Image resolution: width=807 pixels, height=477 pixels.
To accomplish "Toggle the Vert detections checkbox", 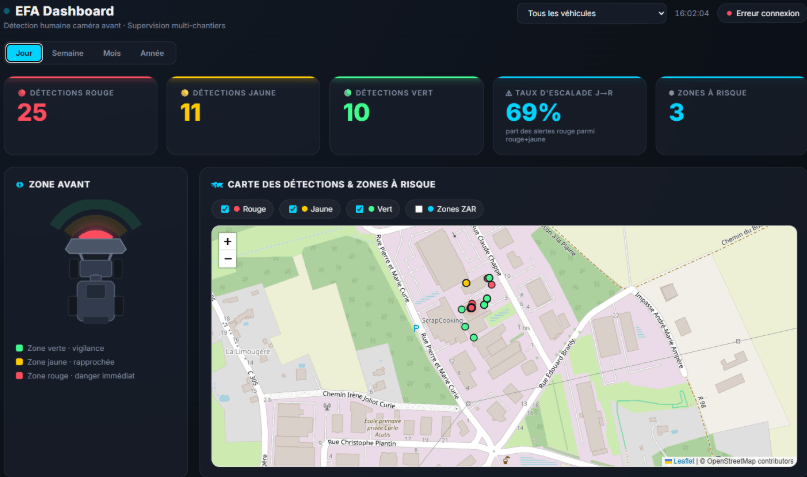I will point(360,209).
